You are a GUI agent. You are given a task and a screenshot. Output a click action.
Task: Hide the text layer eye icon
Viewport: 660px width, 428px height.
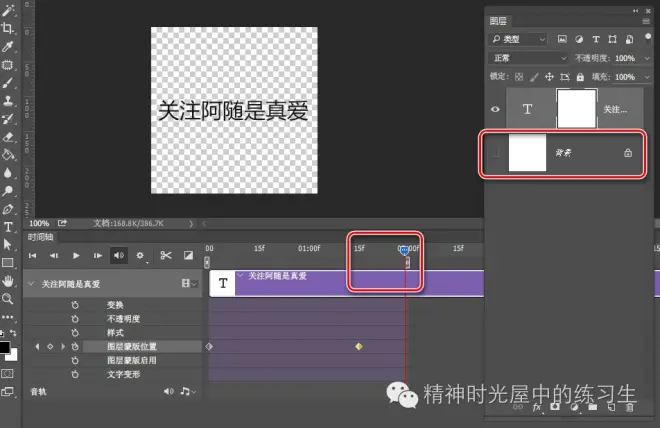click(495, 109)
